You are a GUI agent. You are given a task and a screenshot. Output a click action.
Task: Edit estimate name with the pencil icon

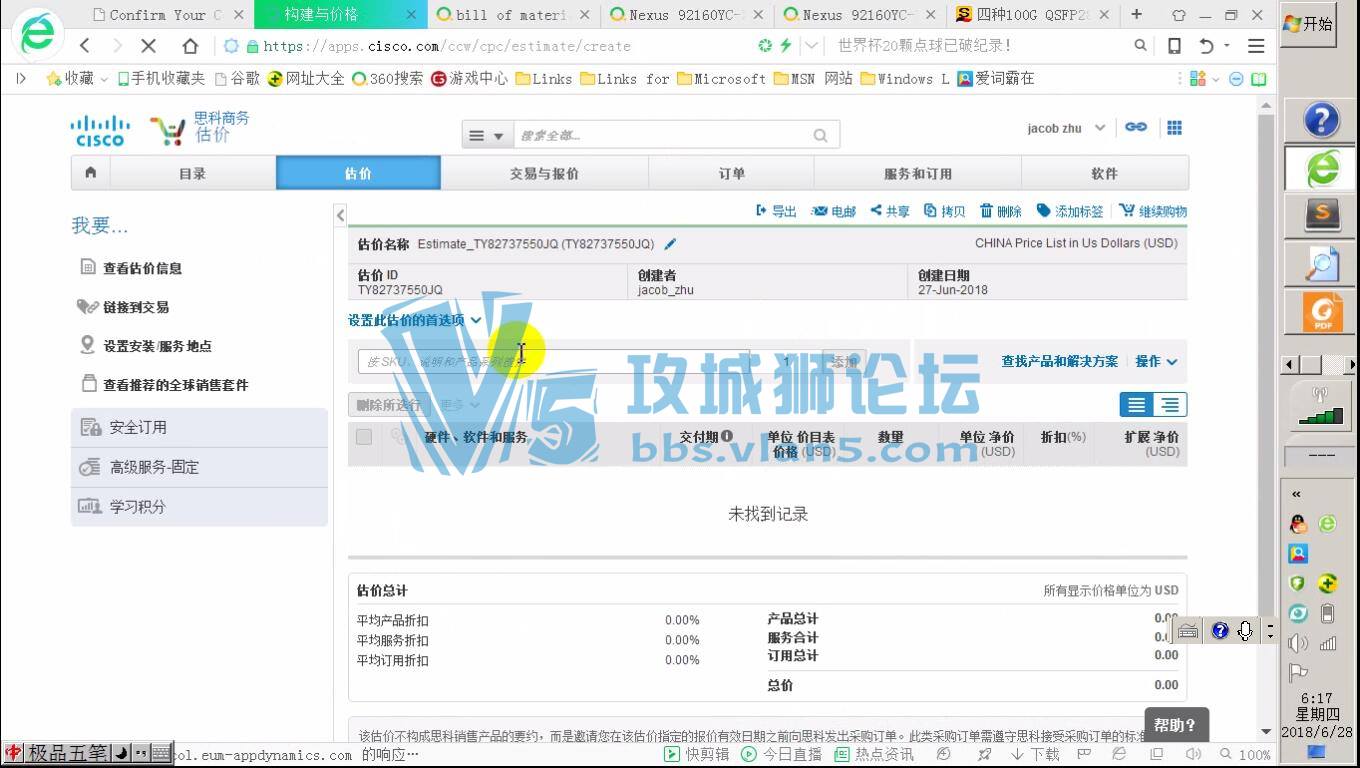(671, 244)
